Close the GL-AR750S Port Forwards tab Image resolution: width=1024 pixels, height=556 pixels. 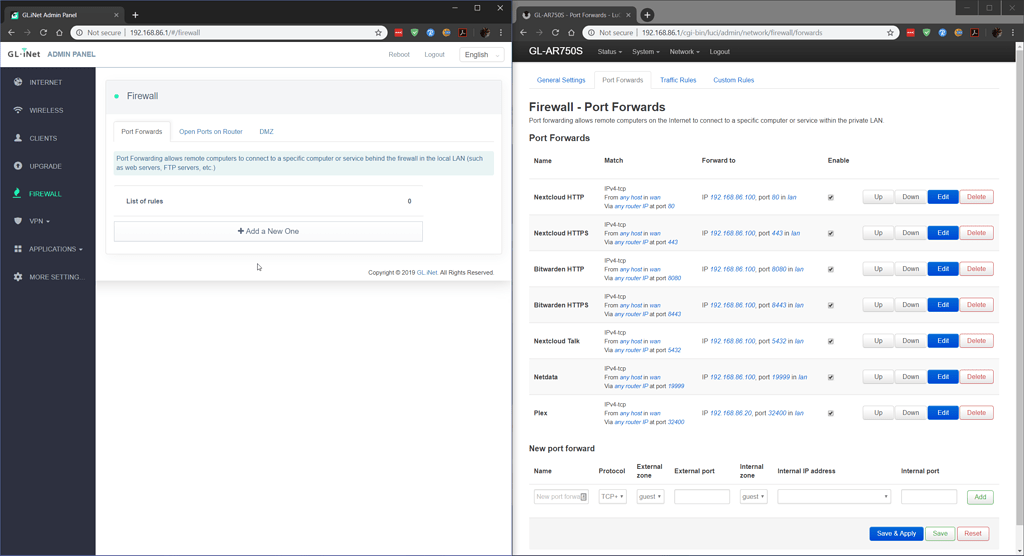[628, 15]
